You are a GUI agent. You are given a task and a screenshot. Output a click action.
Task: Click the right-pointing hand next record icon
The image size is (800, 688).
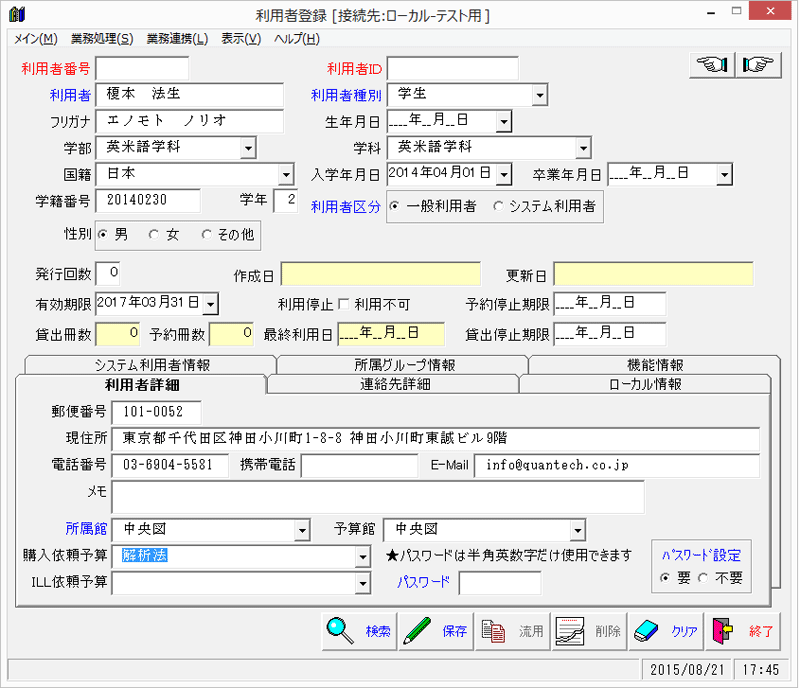pos(758,66)
